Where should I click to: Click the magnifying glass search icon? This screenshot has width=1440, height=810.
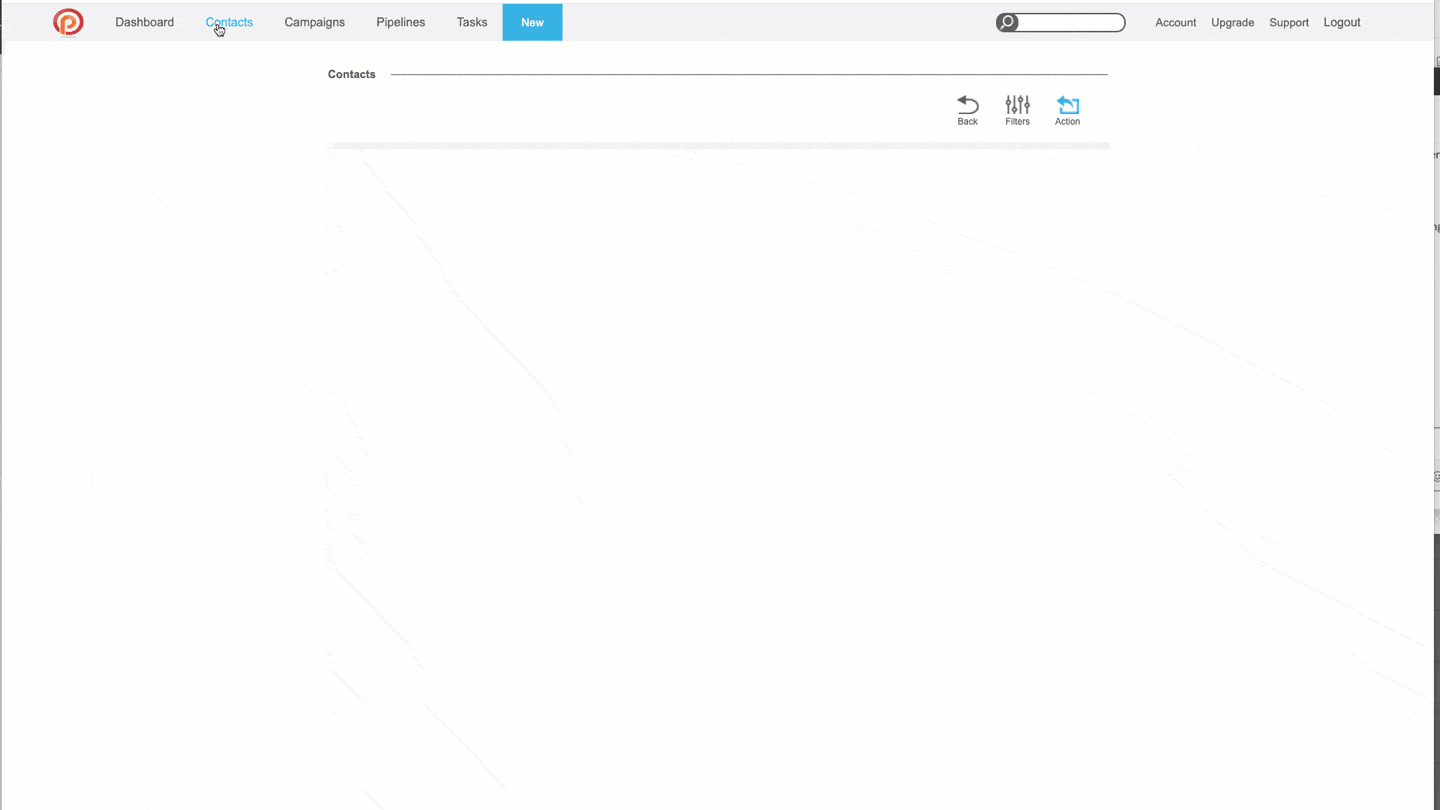pos(1007,23)
